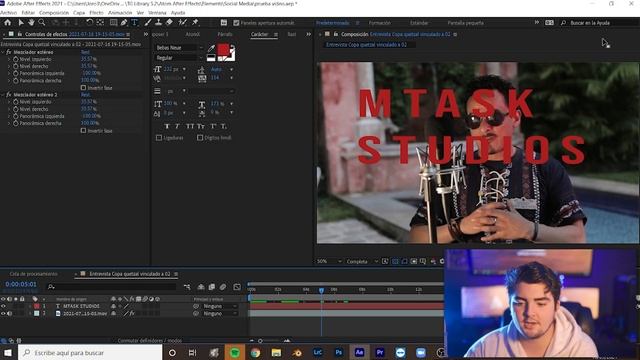
Task: Click the All Caps TT style icon
Action: 190,127
